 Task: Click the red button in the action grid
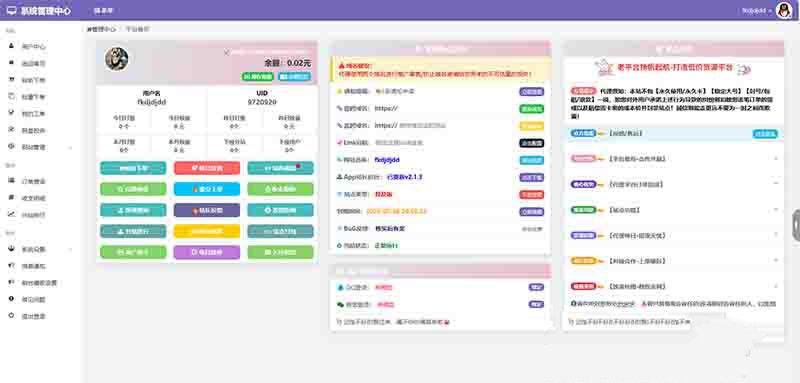click(x=207, y=168)
